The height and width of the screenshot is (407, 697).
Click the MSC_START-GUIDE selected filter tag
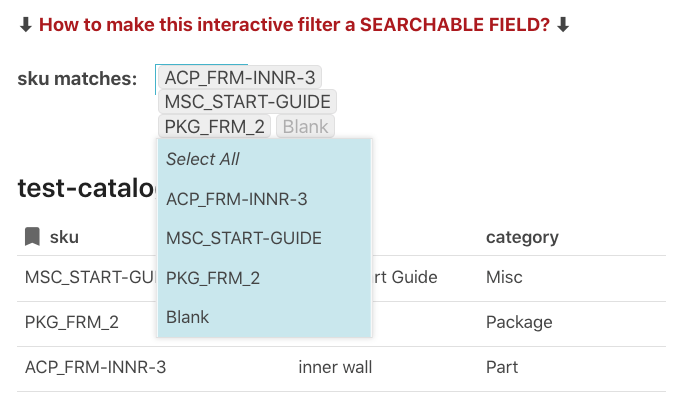click(248, 102)
